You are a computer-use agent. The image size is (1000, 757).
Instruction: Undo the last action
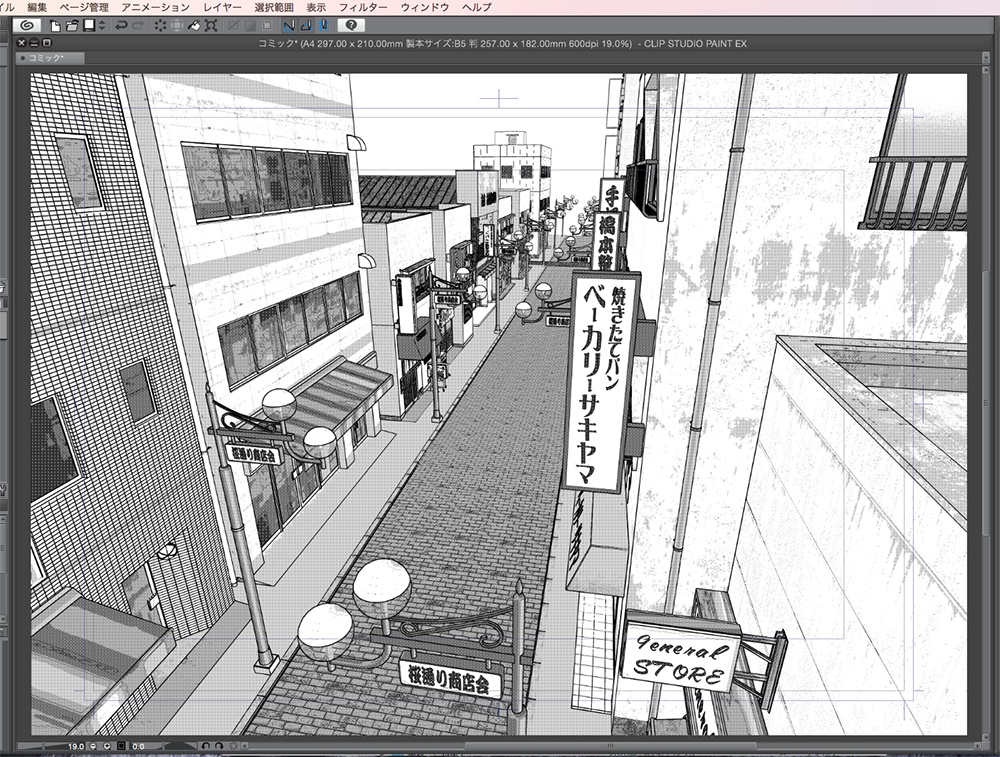[x=122, y=29]
